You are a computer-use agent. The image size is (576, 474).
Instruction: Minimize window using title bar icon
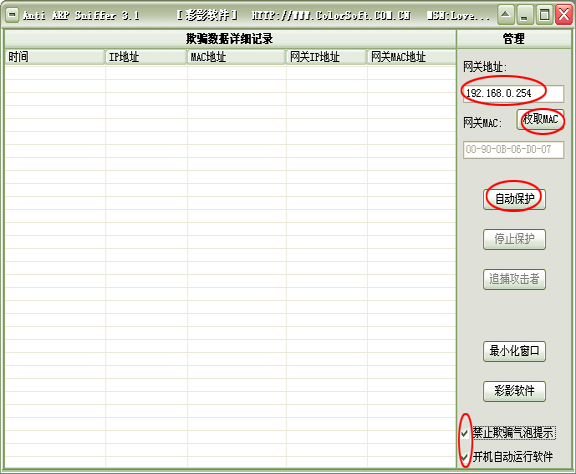tap(525, 15)
